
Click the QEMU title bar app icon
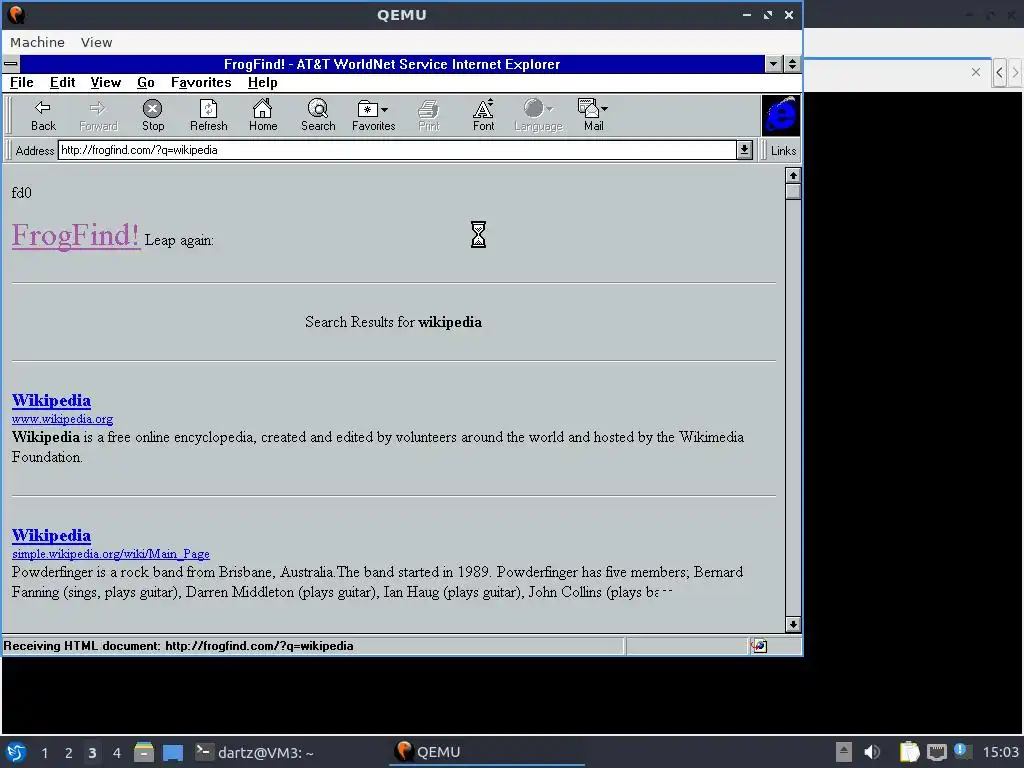(16, 14)
